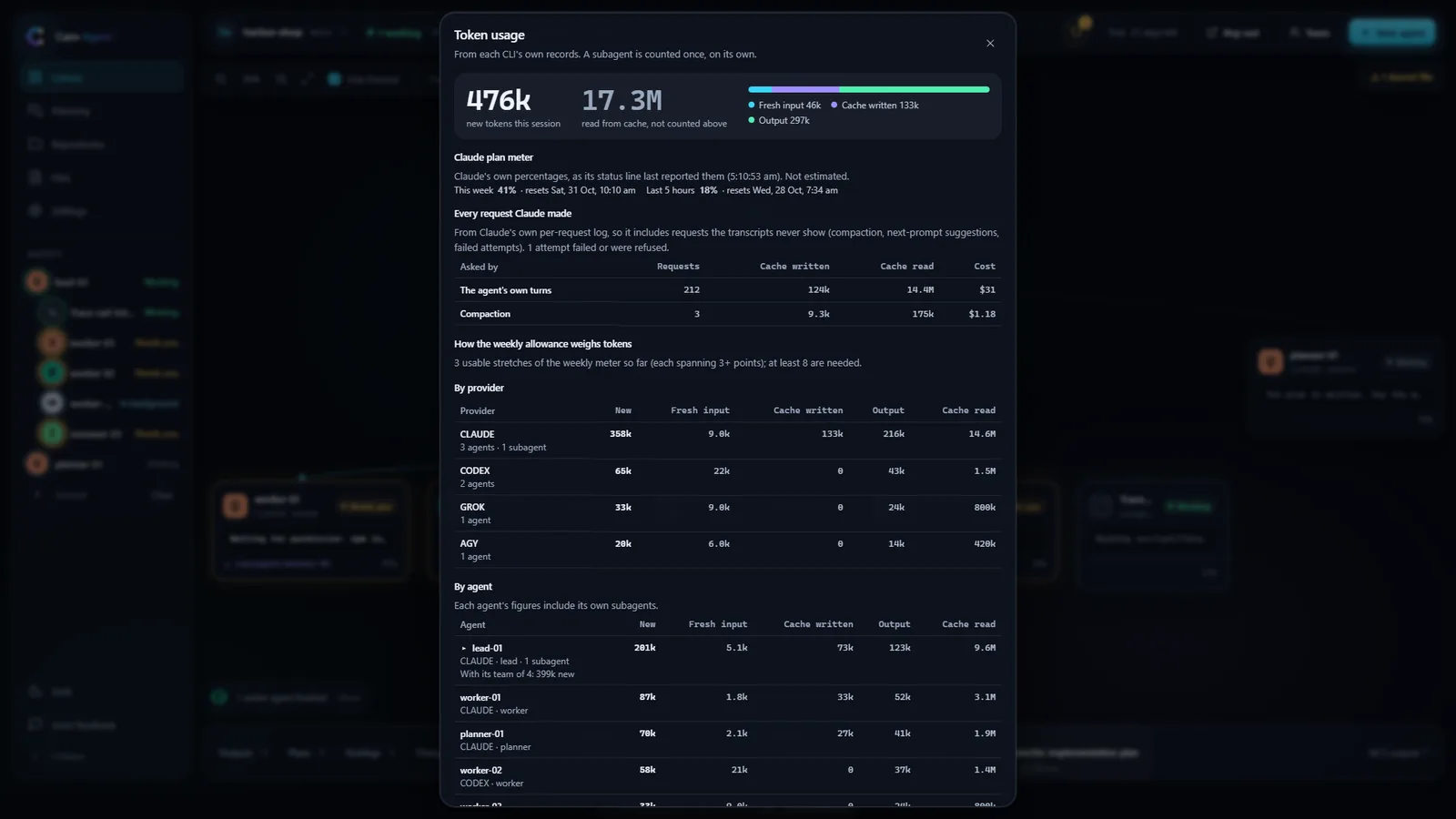Viewport: 1456px width, 819px height.
Task: Select the "Cache written 133k" legend entry
Action: [875, 106]
